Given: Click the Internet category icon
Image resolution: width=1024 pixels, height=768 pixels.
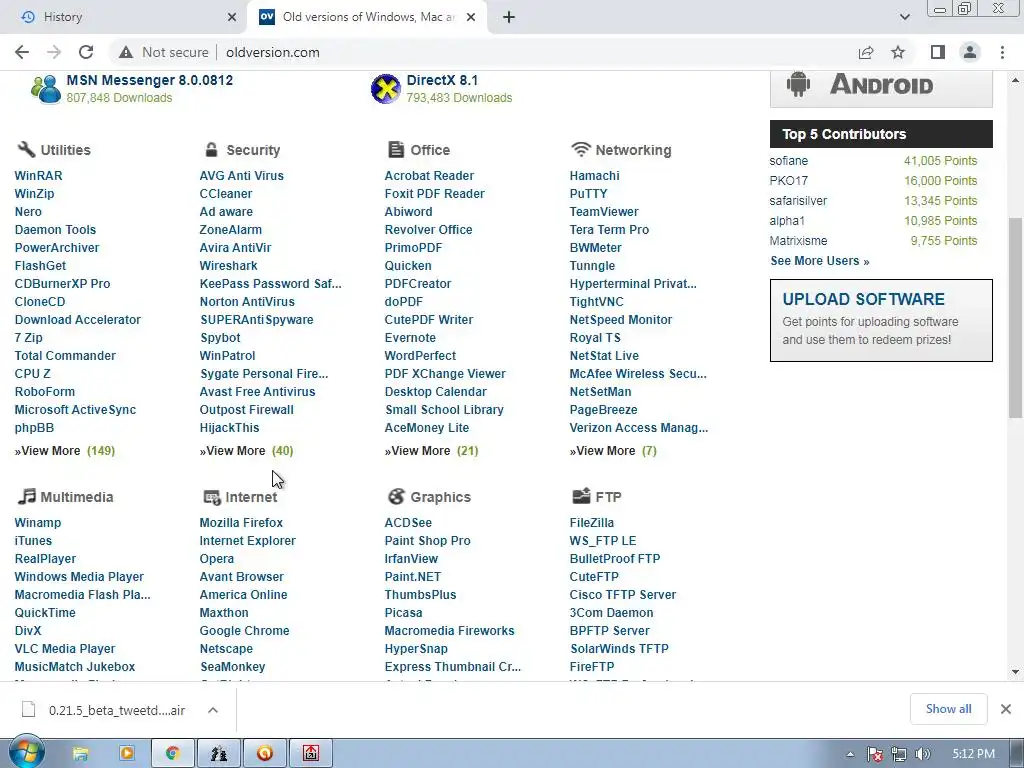Looking at the screenshot, I should coord(212,497).
